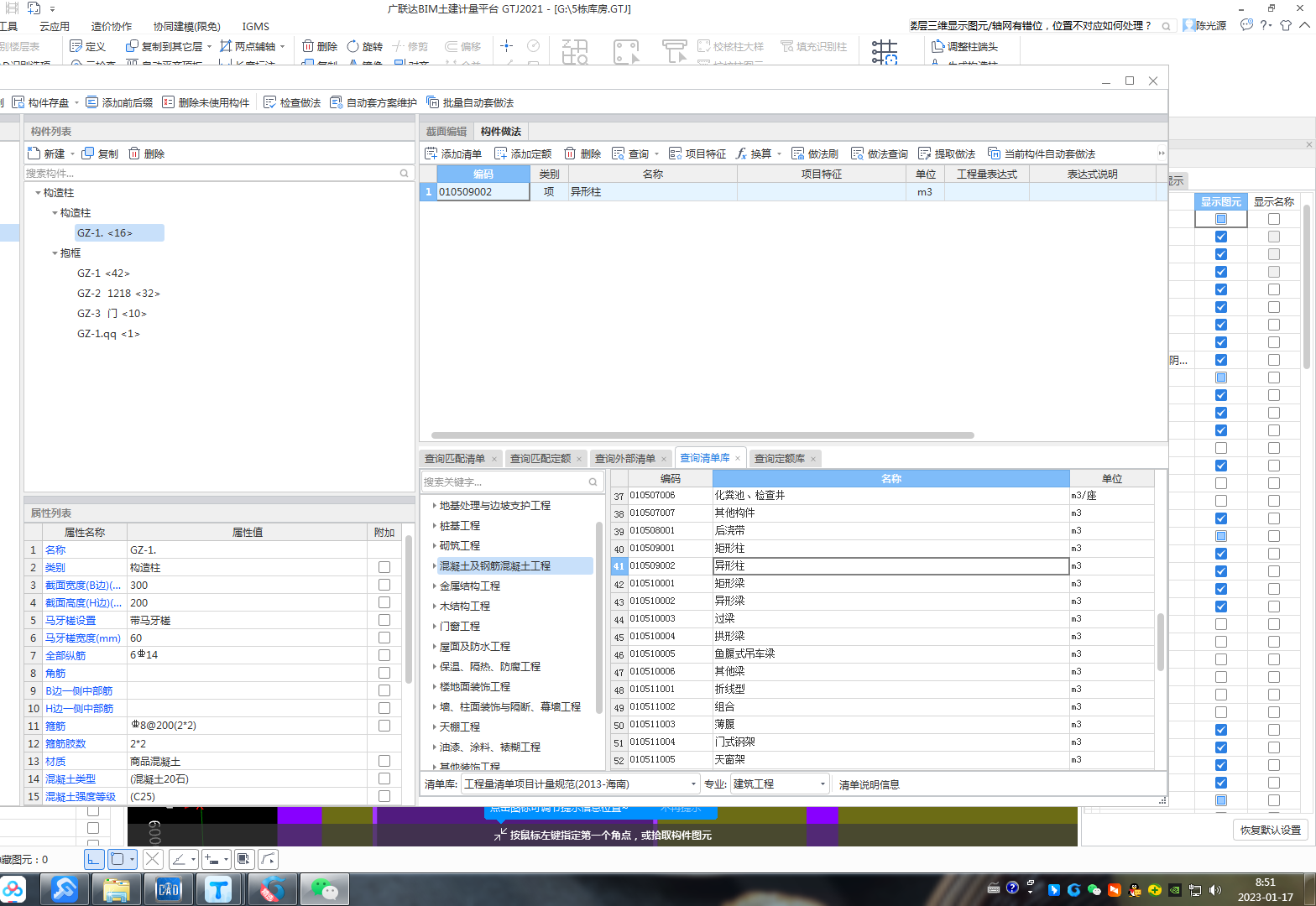Collapse the top-level 构造柱 tree node
Image resolution: width=1316 pixels, height=906 pixels.
38,193
